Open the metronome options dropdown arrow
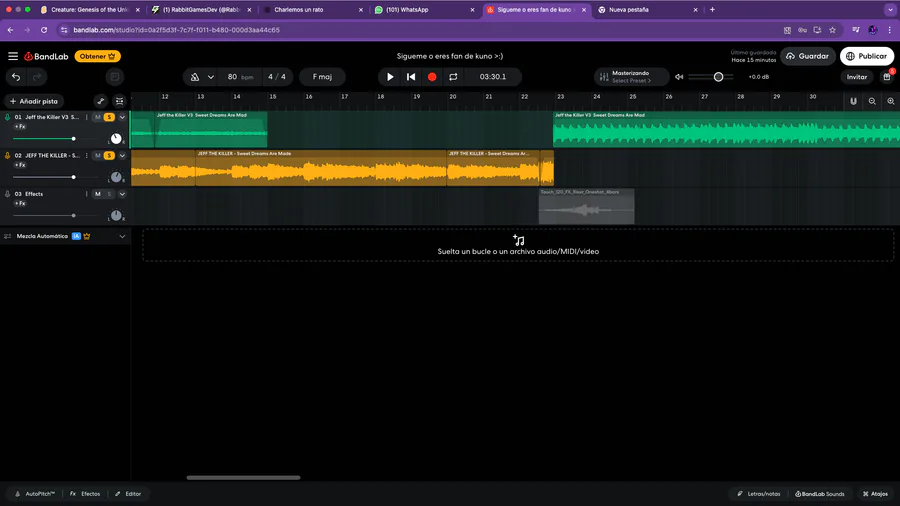Image resolution: width=900 pixels, height=506 pixels. coord(211,77)
